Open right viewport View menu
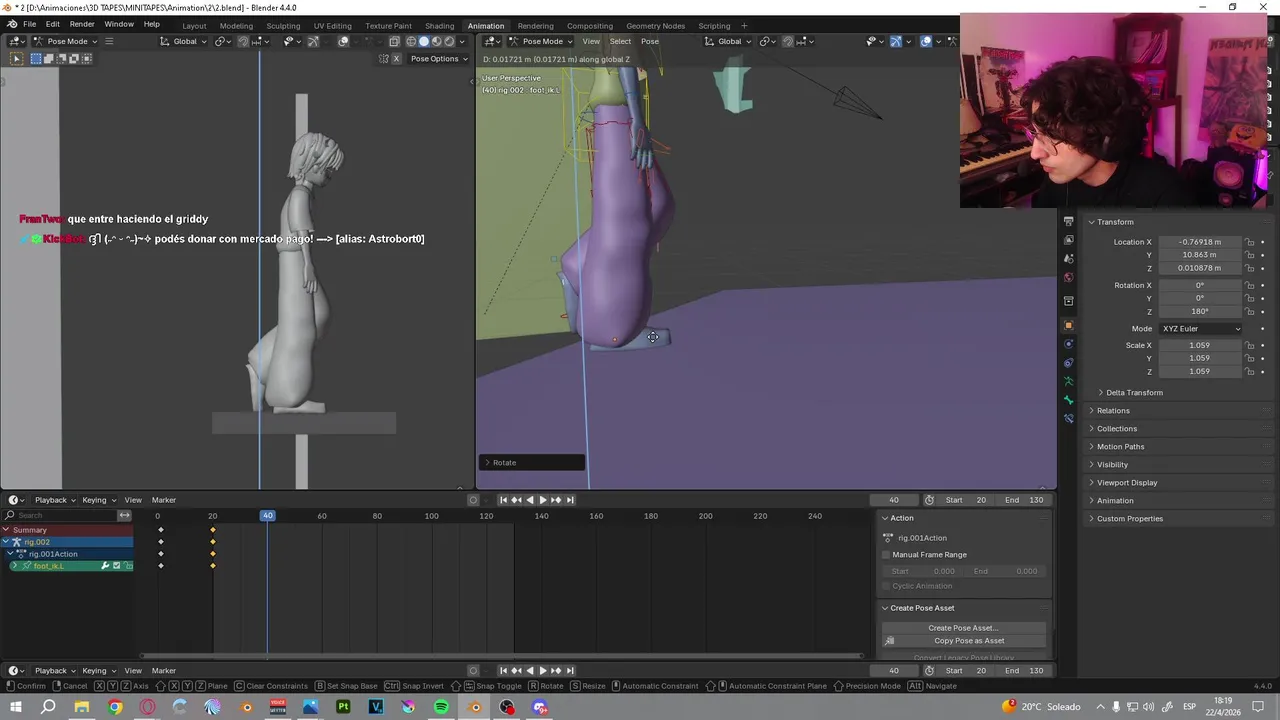 click(x=591, y=41)
